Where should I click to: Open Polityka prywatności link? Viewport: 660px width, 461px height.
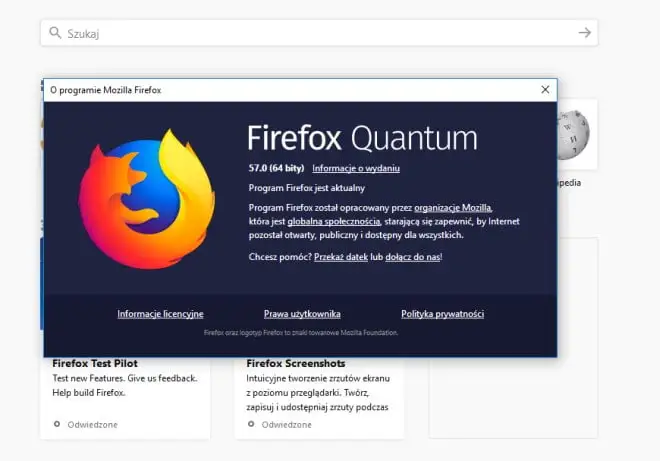pyautogui.click(x=442, y=314)
